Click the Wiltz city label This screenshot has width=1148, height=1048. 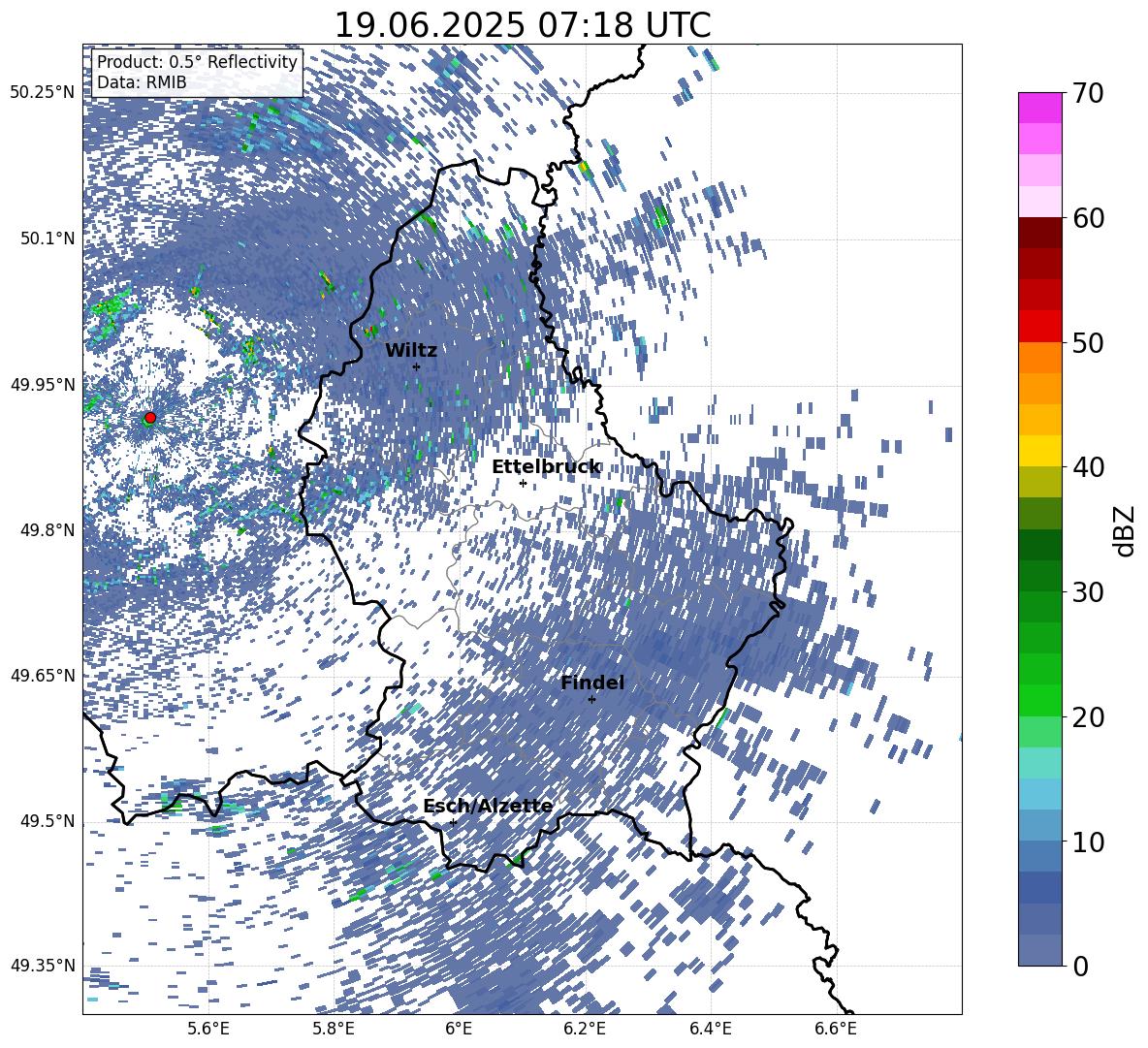tap(411, 351)
